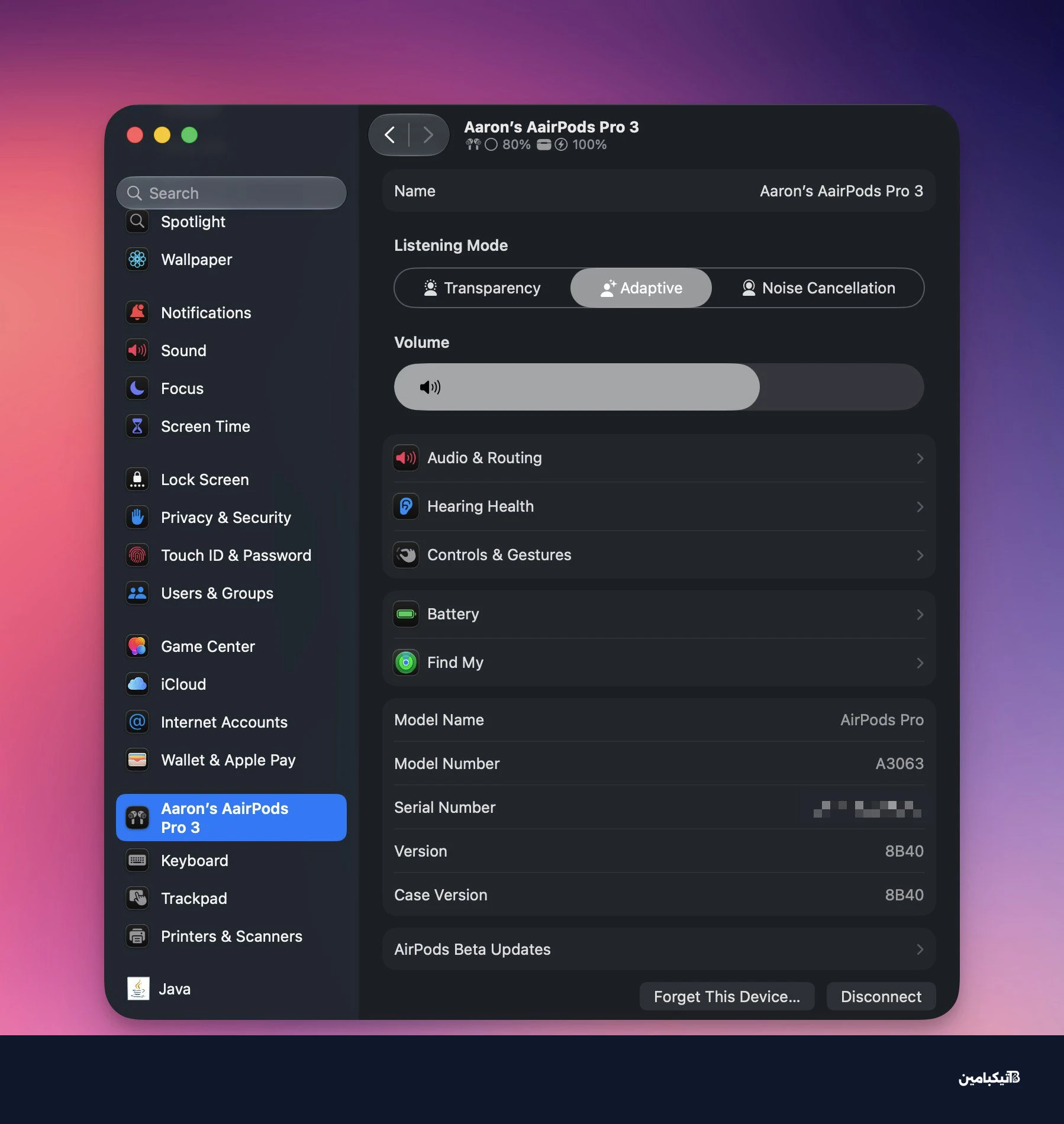Open Sound in the sidebar

click(x=231, y=350)
